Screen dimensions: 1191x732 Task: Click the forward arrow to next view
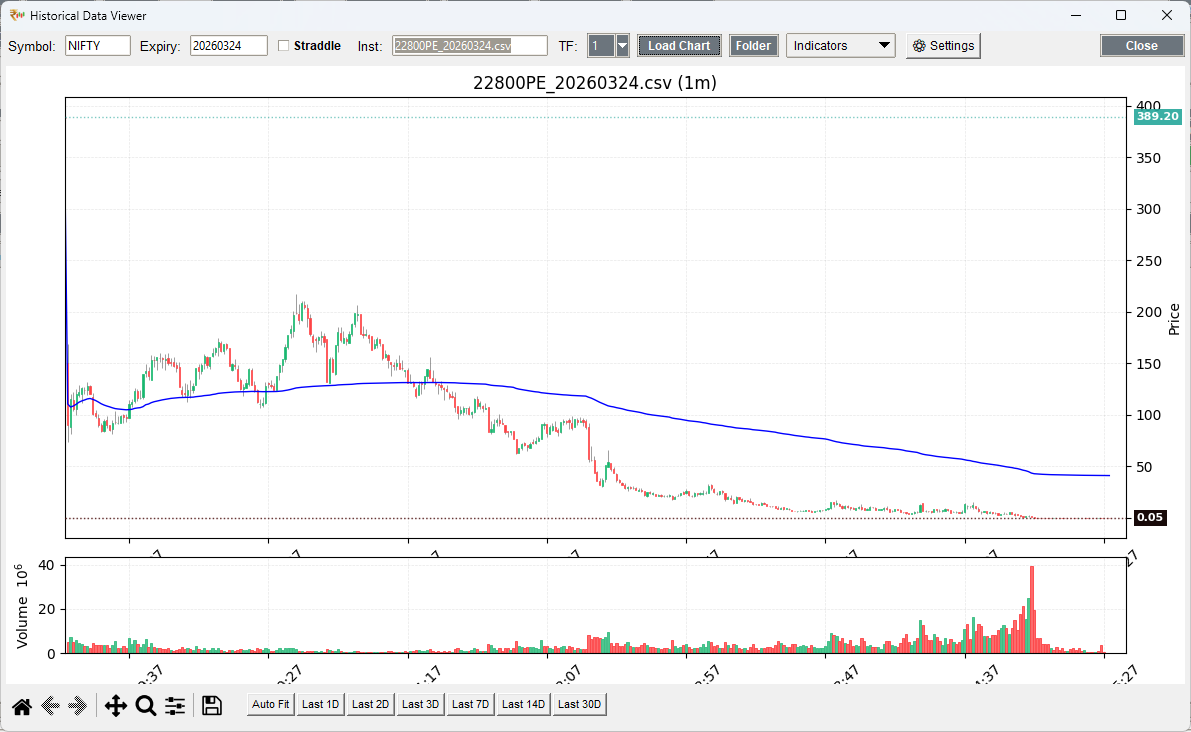click(x=77, y=706)
